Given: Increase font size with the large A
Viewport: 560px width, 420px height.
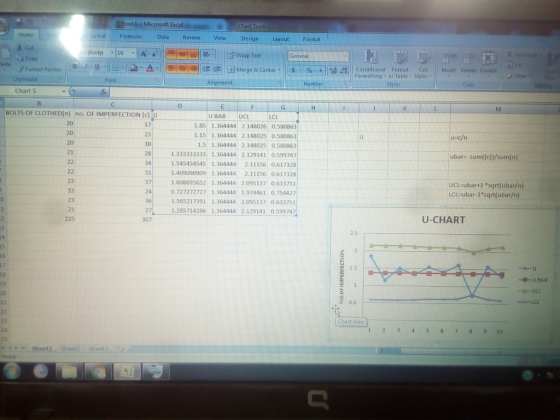Looking at the screenshot, I should pos(144,54).
